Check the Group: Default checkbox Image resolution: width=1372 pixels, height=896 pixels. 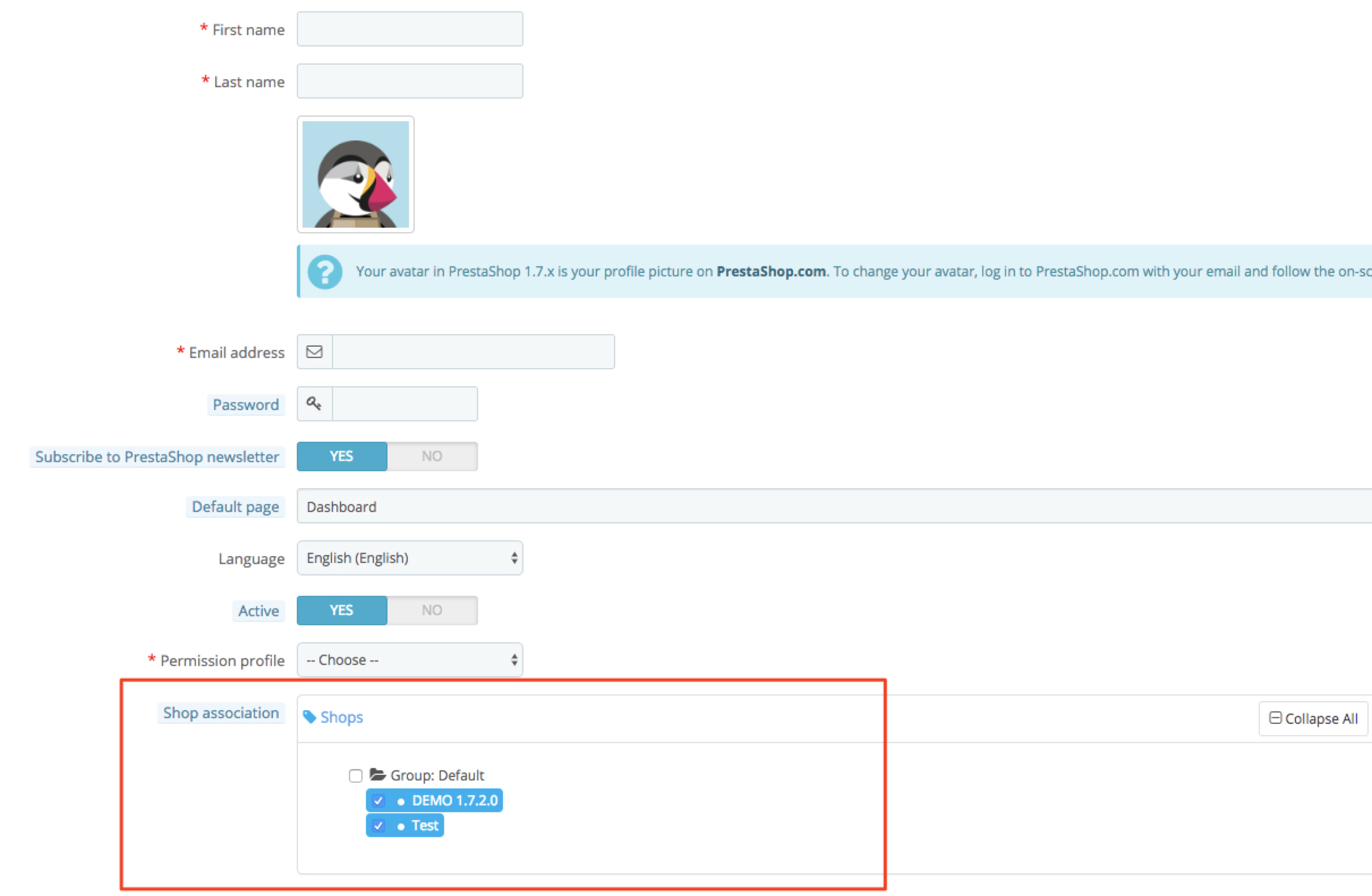coord(356,775)
